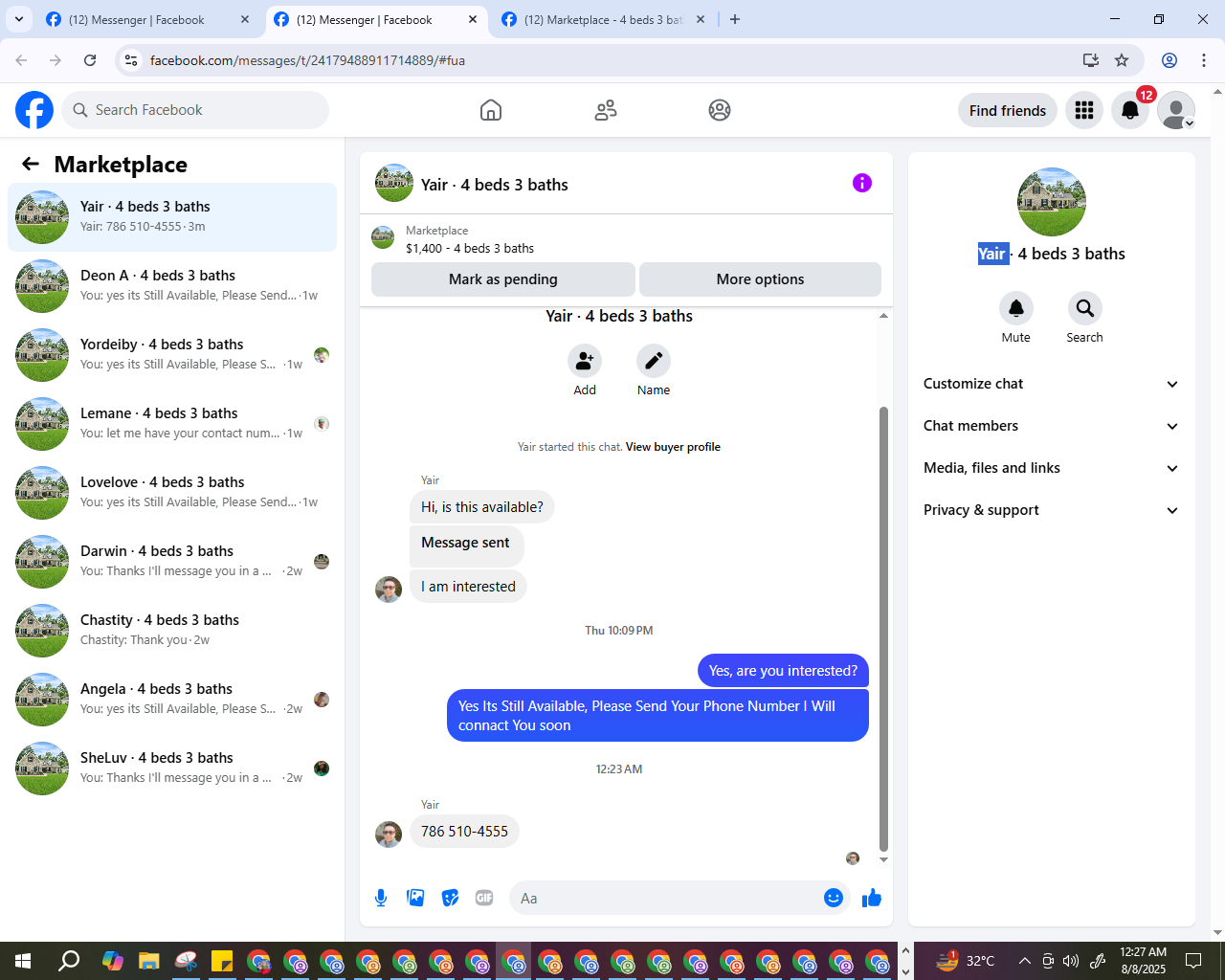
Task: Click the house thumbnail in right panel
Action: pos(1052,202)
